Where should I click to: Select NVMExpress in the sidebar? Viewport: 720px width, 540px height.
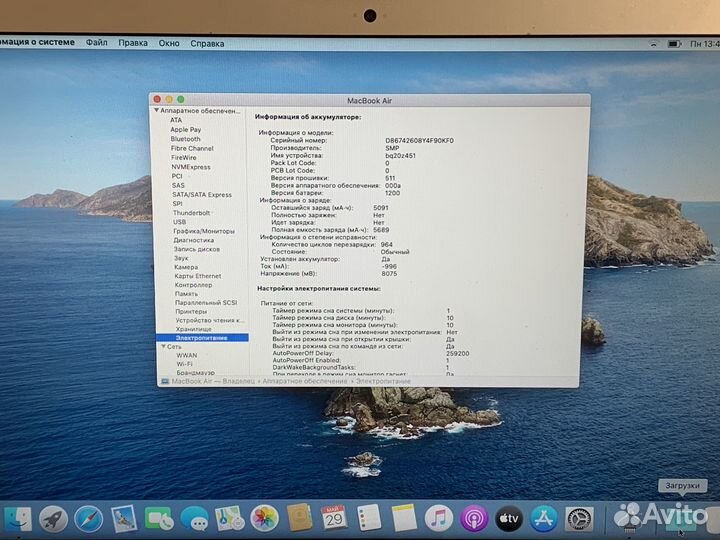click(191, 167)
